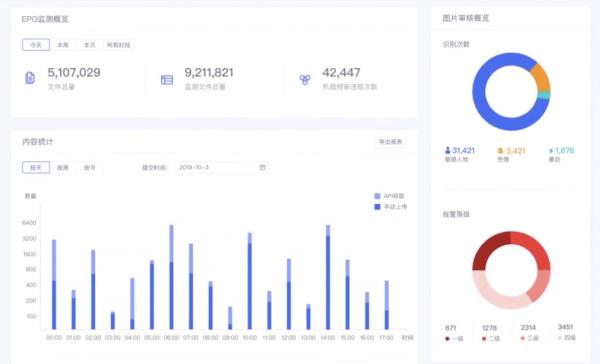Screen dimensions: 600x364
Task: Toggle the 一级 legend dot under 671
Action: tap(447, 338)
